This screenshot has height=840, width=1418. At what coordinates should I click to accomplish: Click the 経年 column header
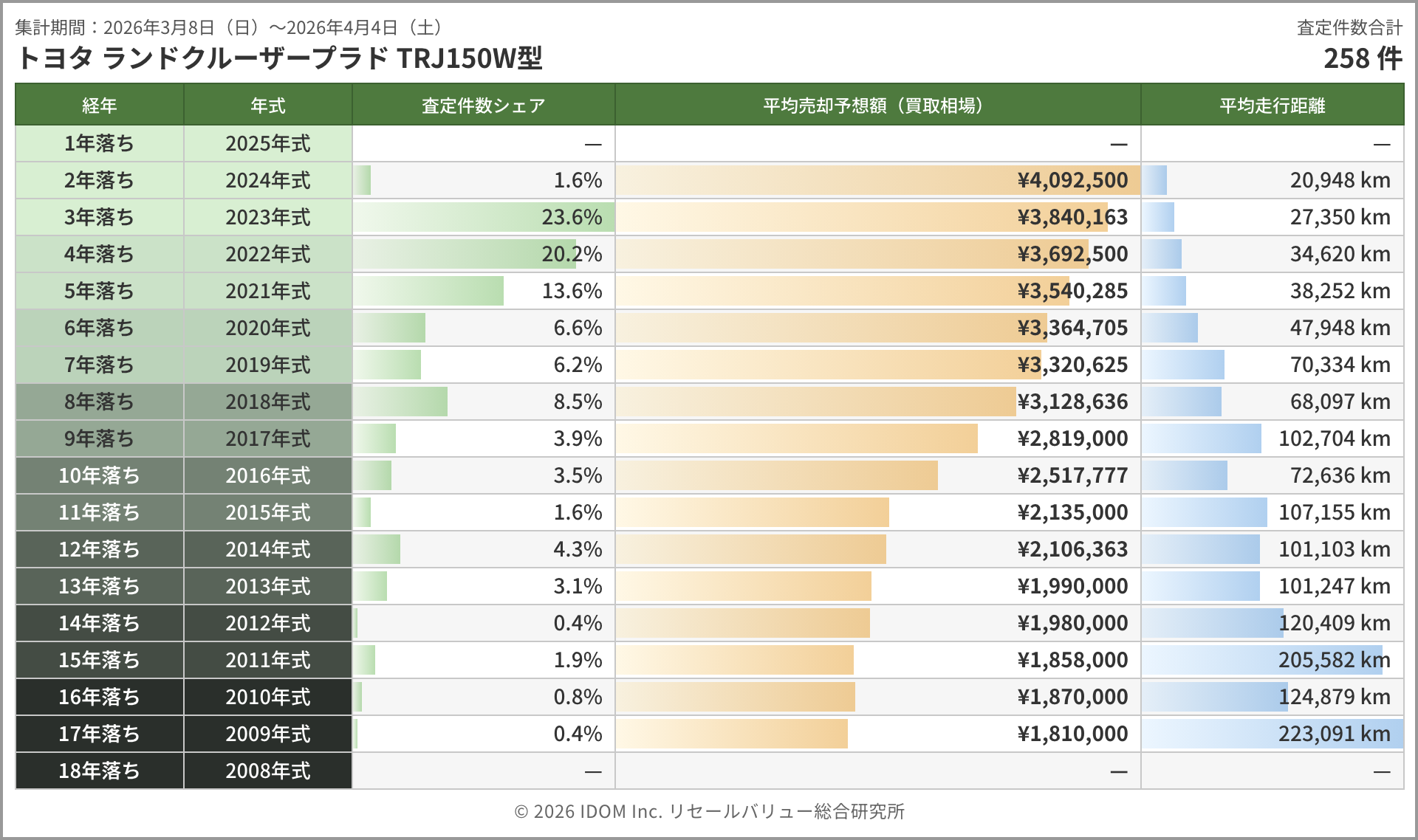99,106
